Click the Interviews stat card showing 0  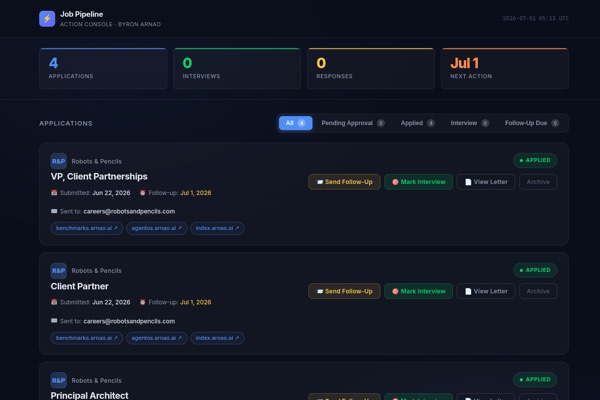tap(237, 69)
